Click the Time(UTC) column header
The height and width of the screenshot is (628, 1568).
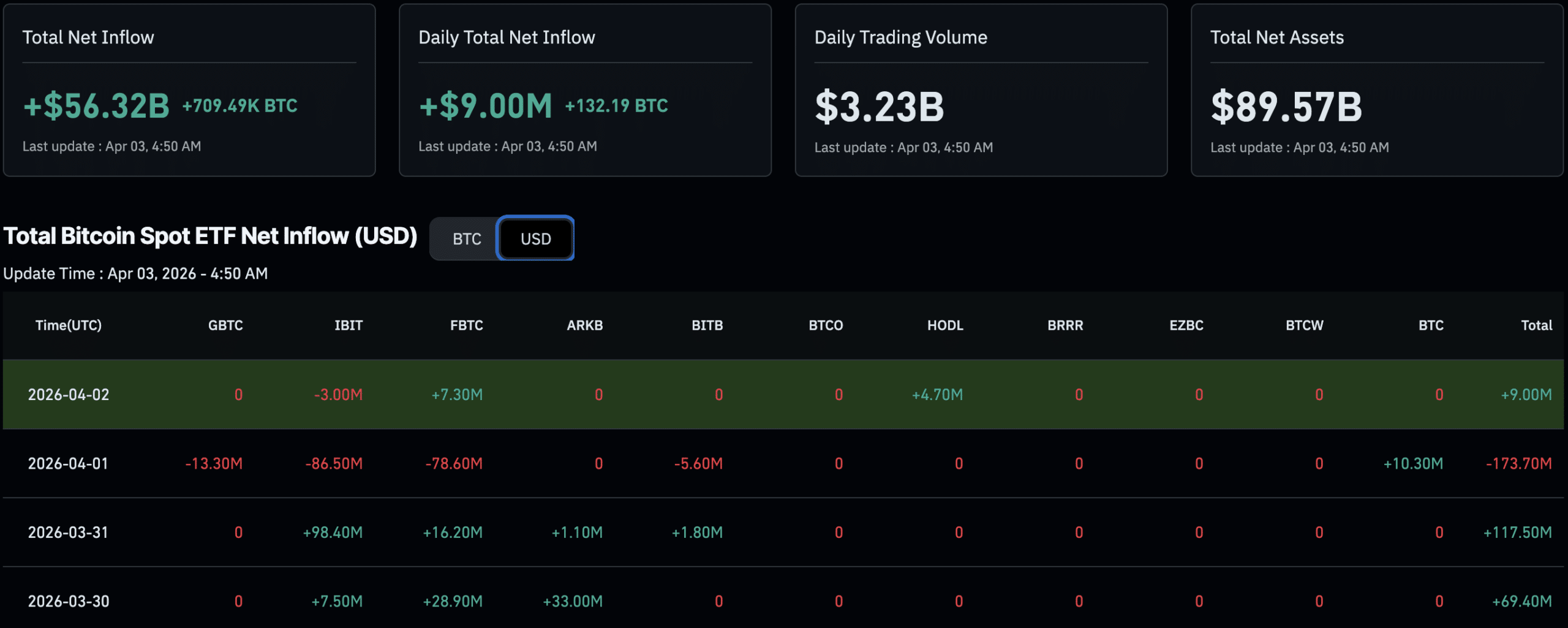(x=69, y=325)
